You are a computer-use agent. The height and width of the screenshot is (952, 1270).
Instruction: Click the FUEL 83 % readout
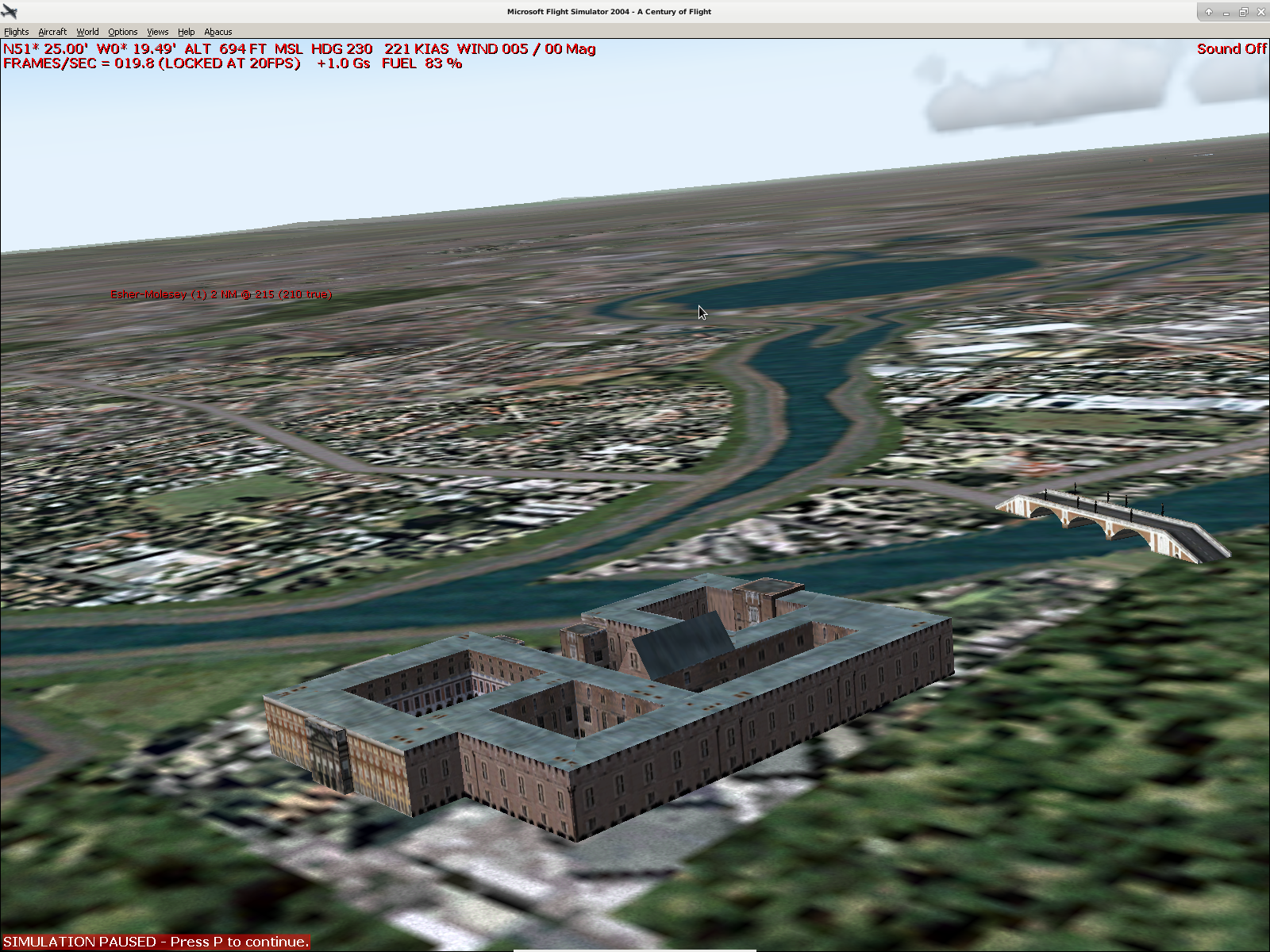pyautogui.click(x=421, y=63)
